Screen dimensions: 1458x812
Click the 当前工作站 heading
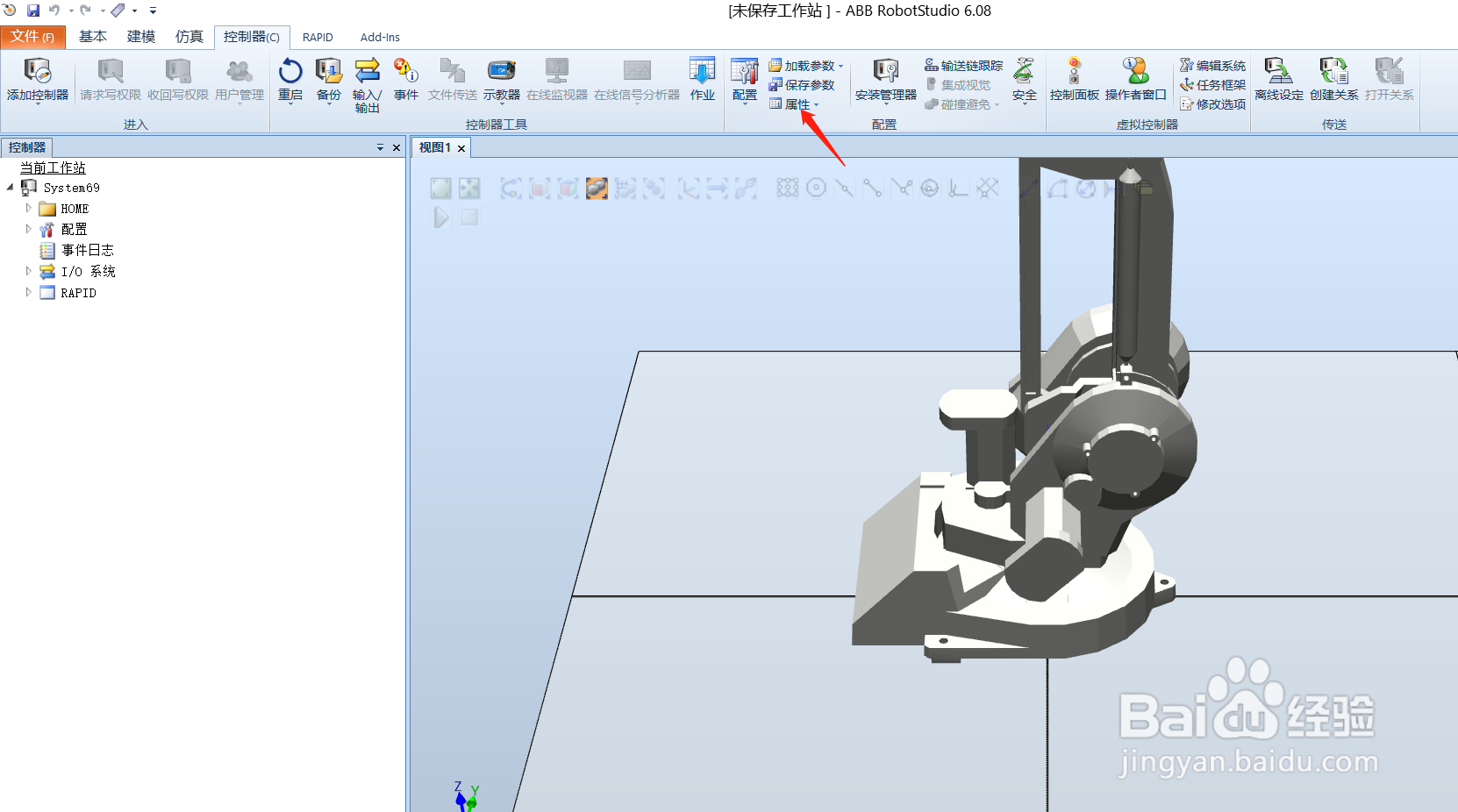tap(53, 167)
